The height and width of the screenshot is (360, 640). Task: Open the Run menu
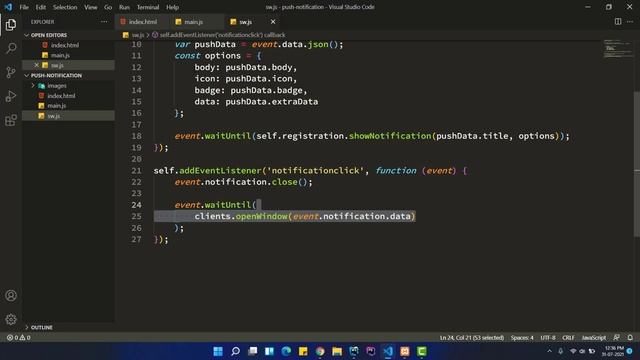(x=124, y=7)
